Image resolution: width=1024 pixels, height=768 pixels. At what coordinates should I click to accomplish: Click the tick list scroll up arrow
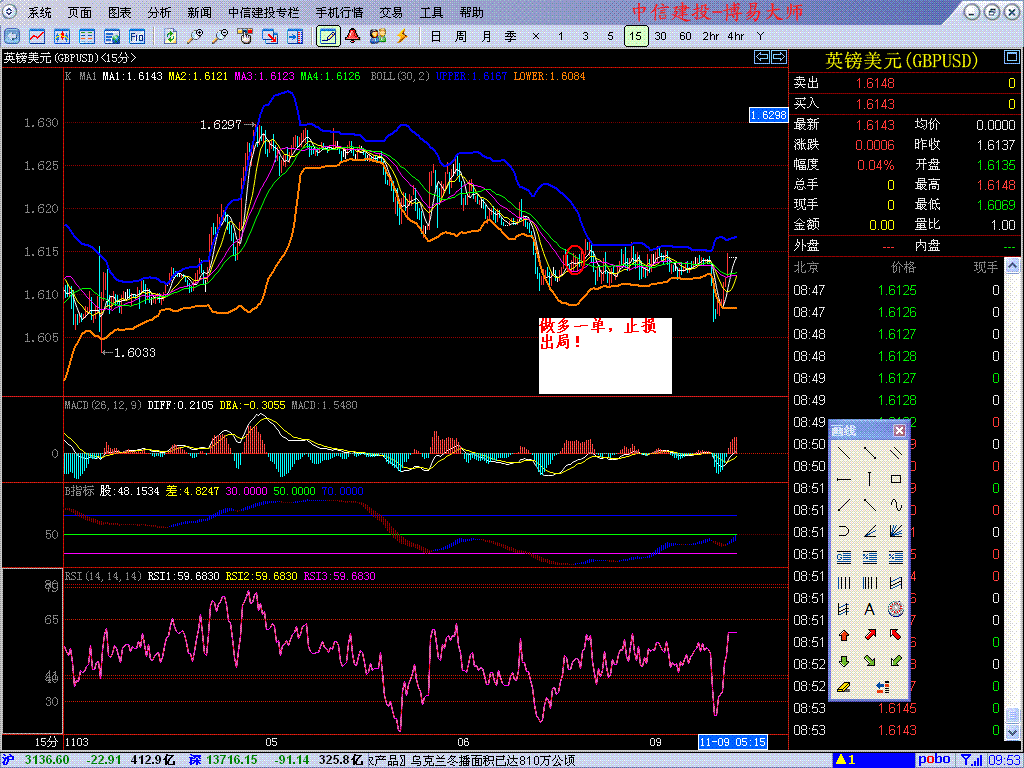1012,265
